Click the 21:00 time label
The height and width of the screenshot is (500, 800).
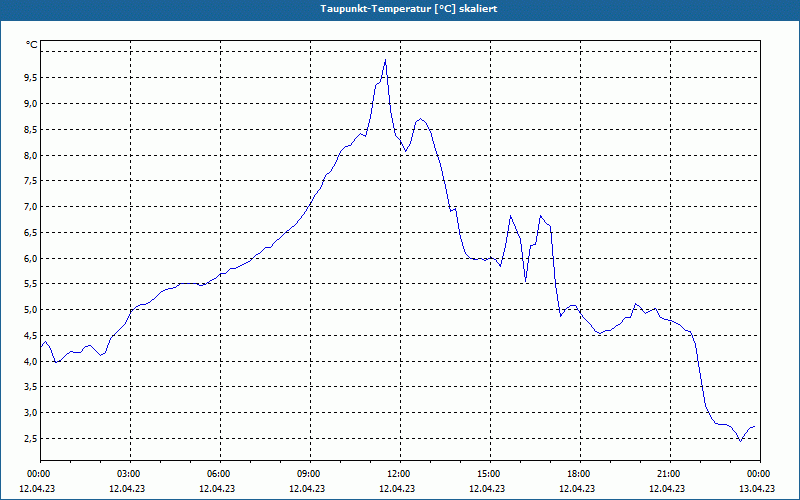pyautogui.click(x=670, y=474)
